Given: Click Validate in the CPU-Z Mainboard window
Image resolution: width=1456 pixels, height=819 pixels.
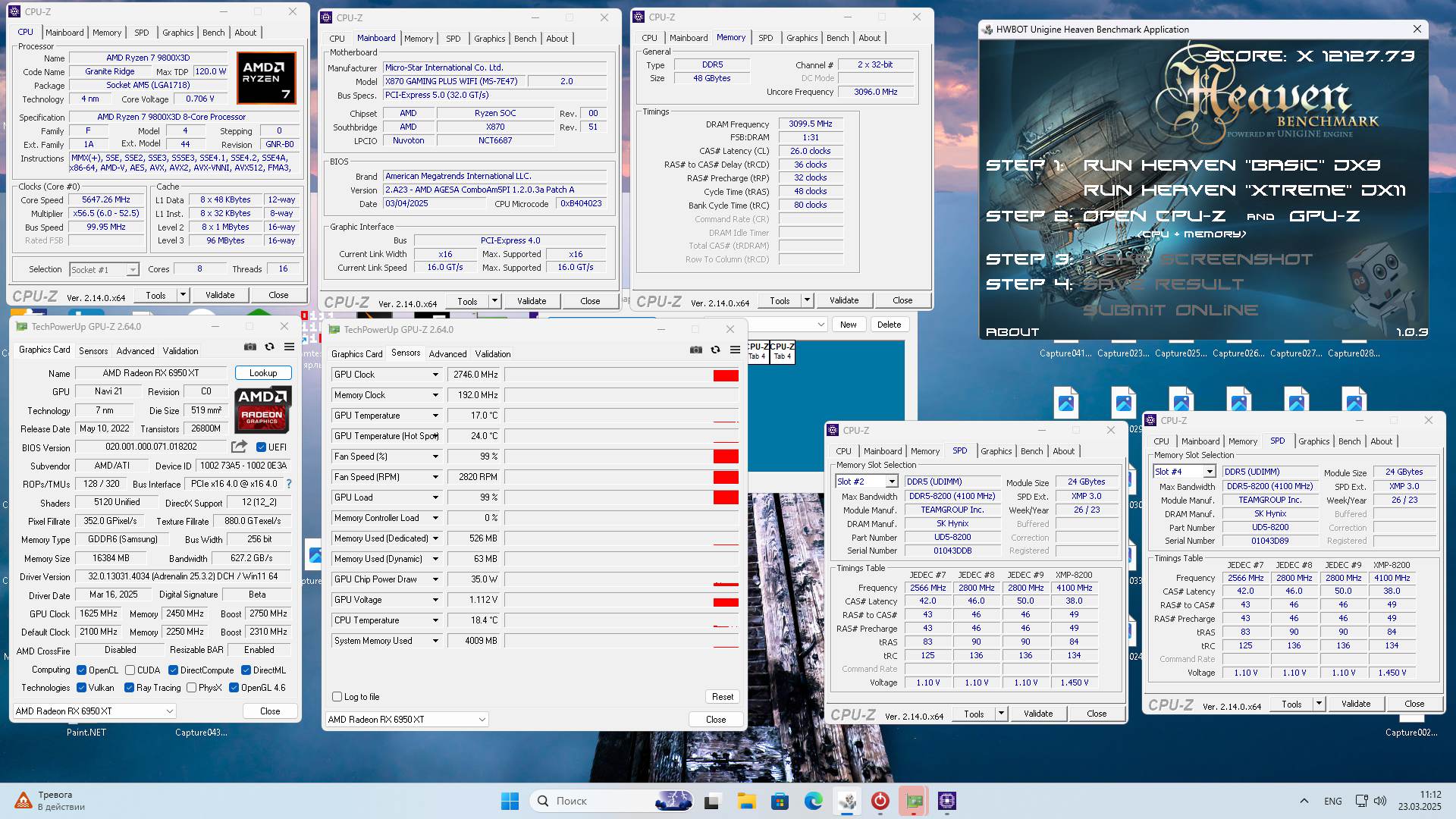Looking at the screenshot, I should 532,301.
